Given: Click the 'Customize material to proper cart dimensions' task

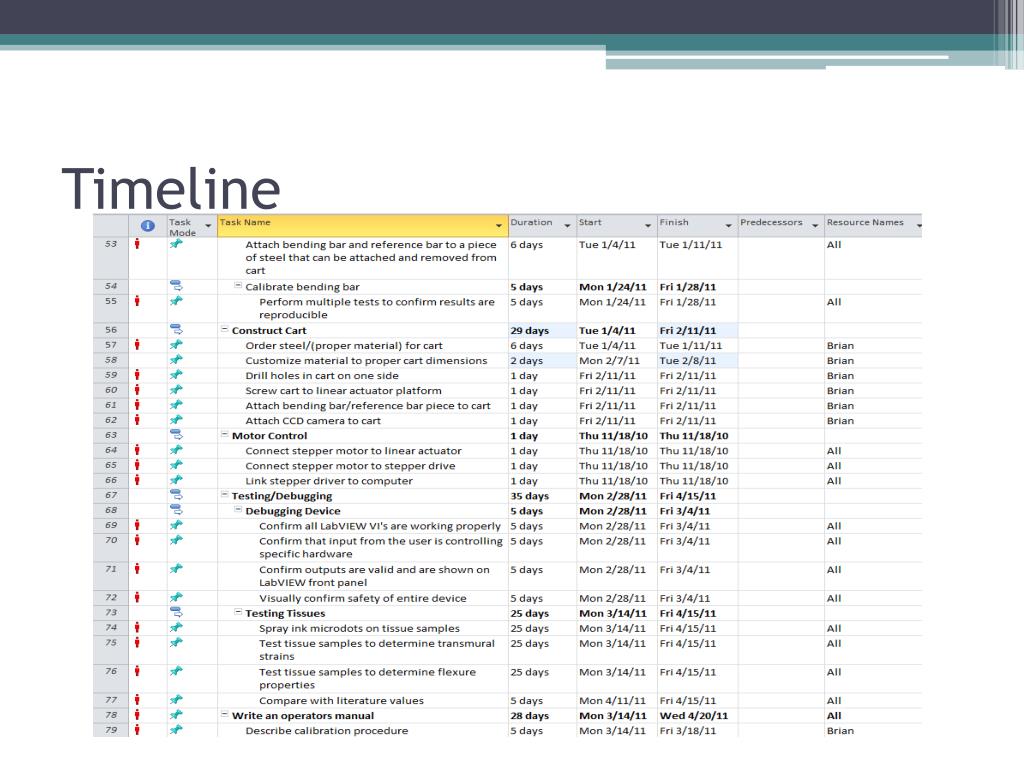Looking at the screenshot, I should pyautogui.click(x=366, y=360).
